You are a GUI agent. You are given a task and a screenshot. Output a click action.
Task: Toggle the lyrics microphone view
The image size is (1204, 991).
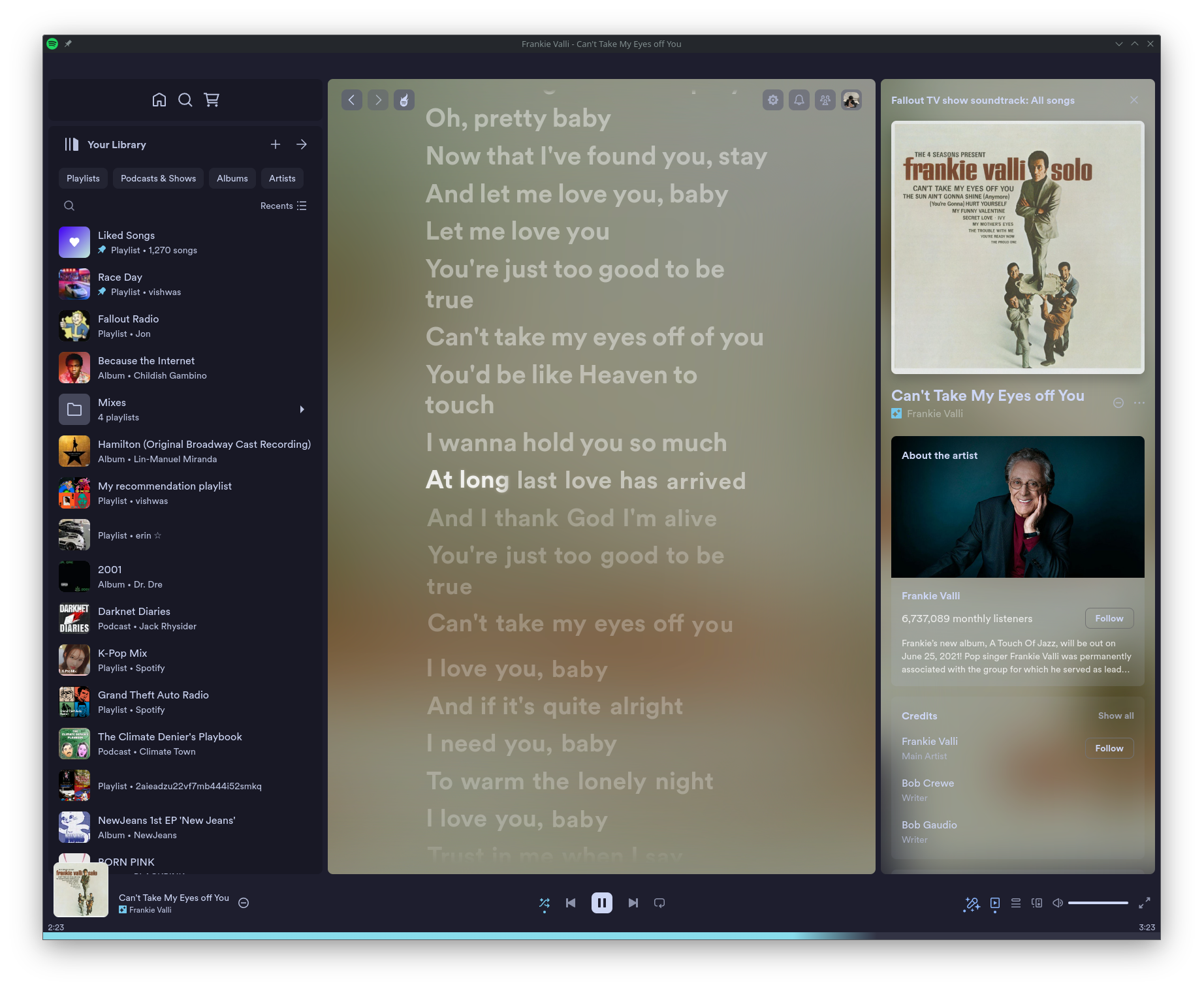[x=972, y=904]
